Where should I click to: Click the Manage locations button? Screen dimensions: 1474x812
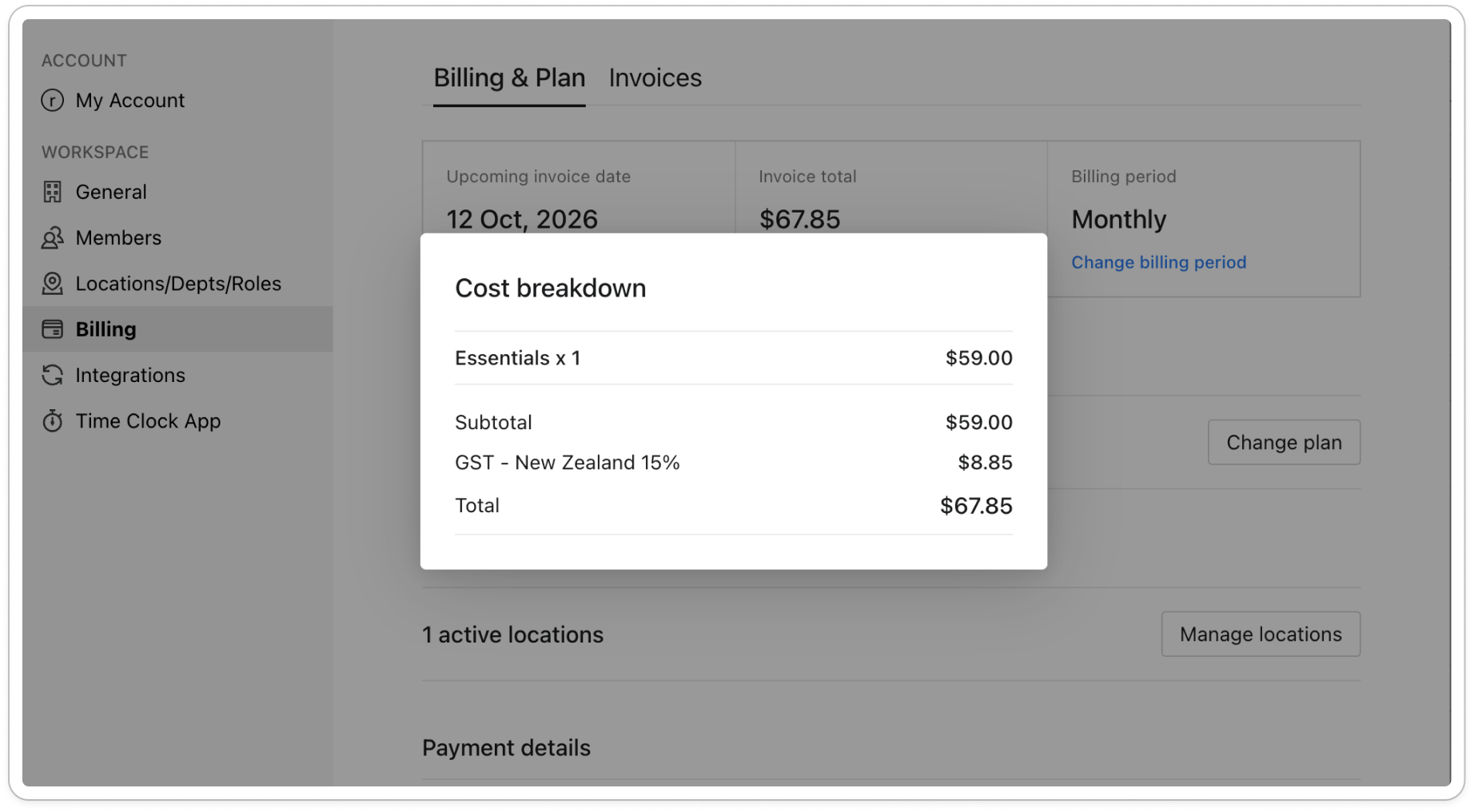pos(1261,634)
